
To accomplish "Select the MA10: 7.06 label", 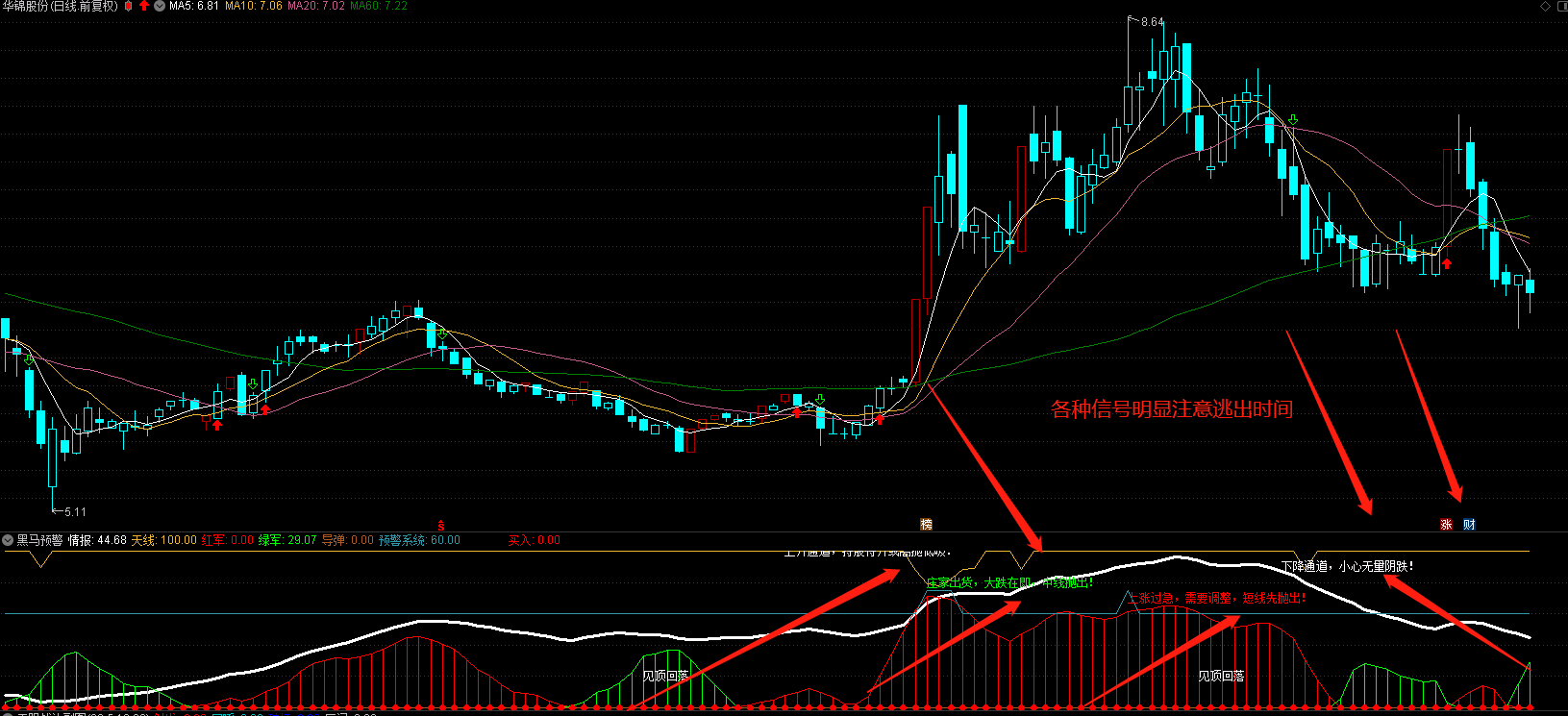I will [254, 6].
